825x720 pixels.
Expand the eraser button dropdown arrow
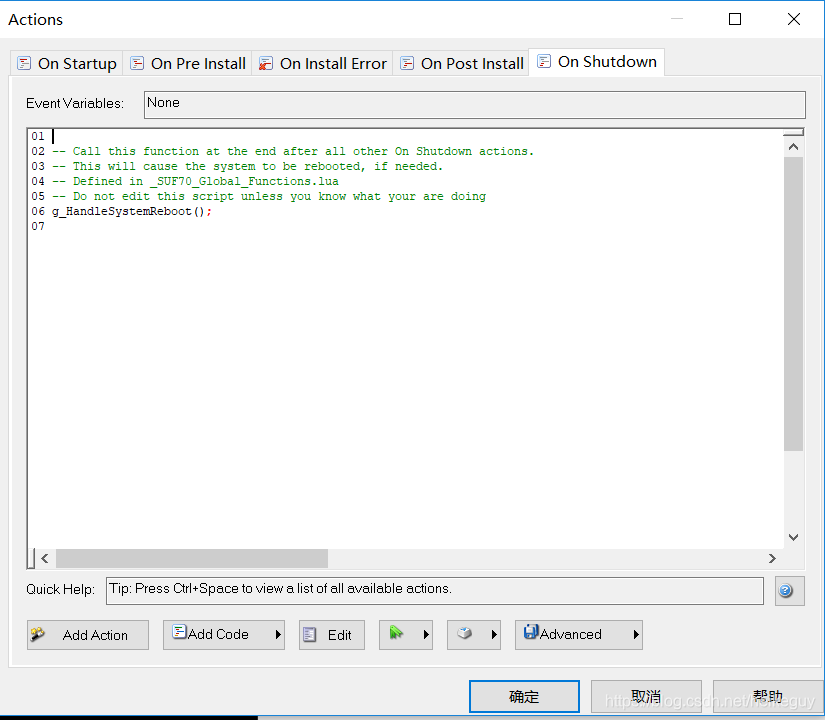point(494,635)
